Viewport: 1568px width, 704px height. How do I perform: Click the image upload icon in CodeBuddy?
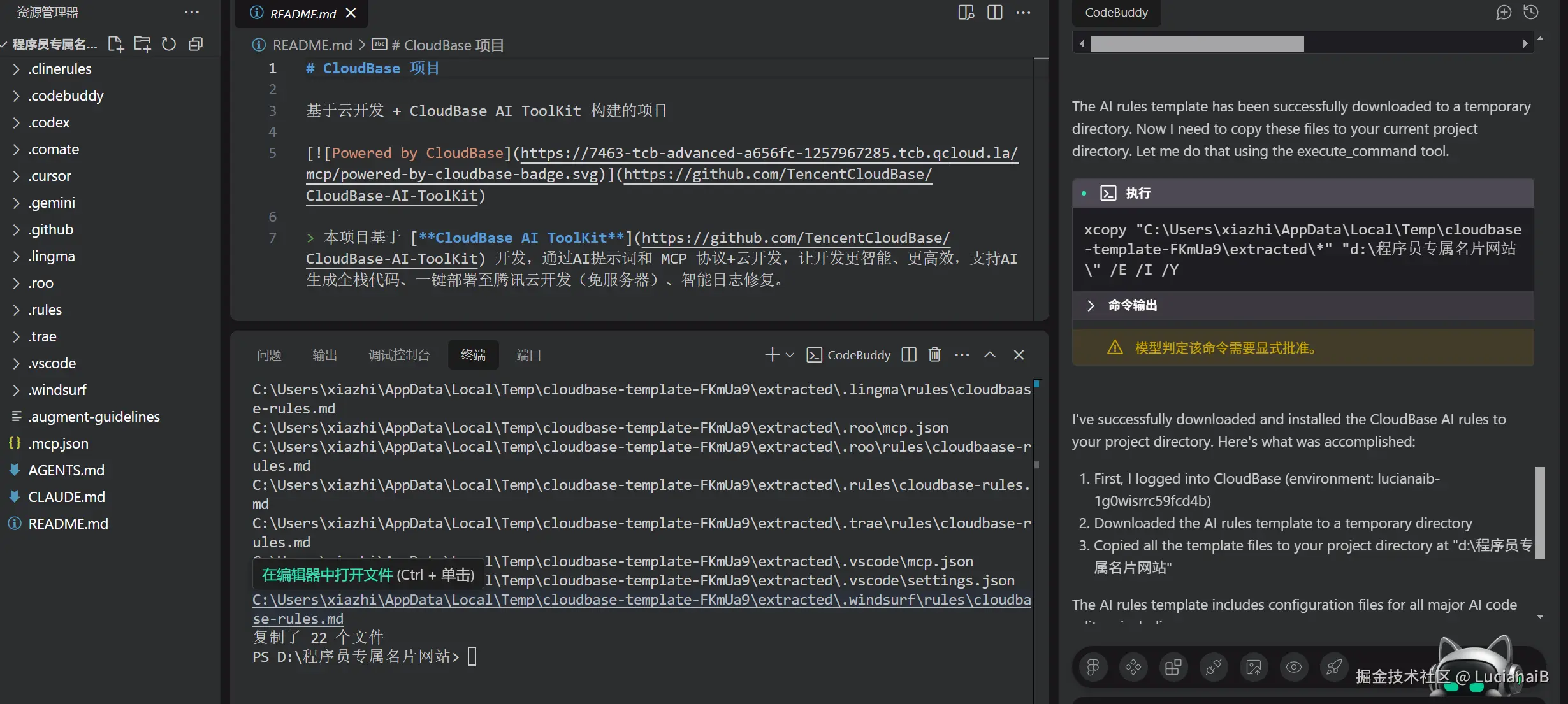coord(1254,667)
